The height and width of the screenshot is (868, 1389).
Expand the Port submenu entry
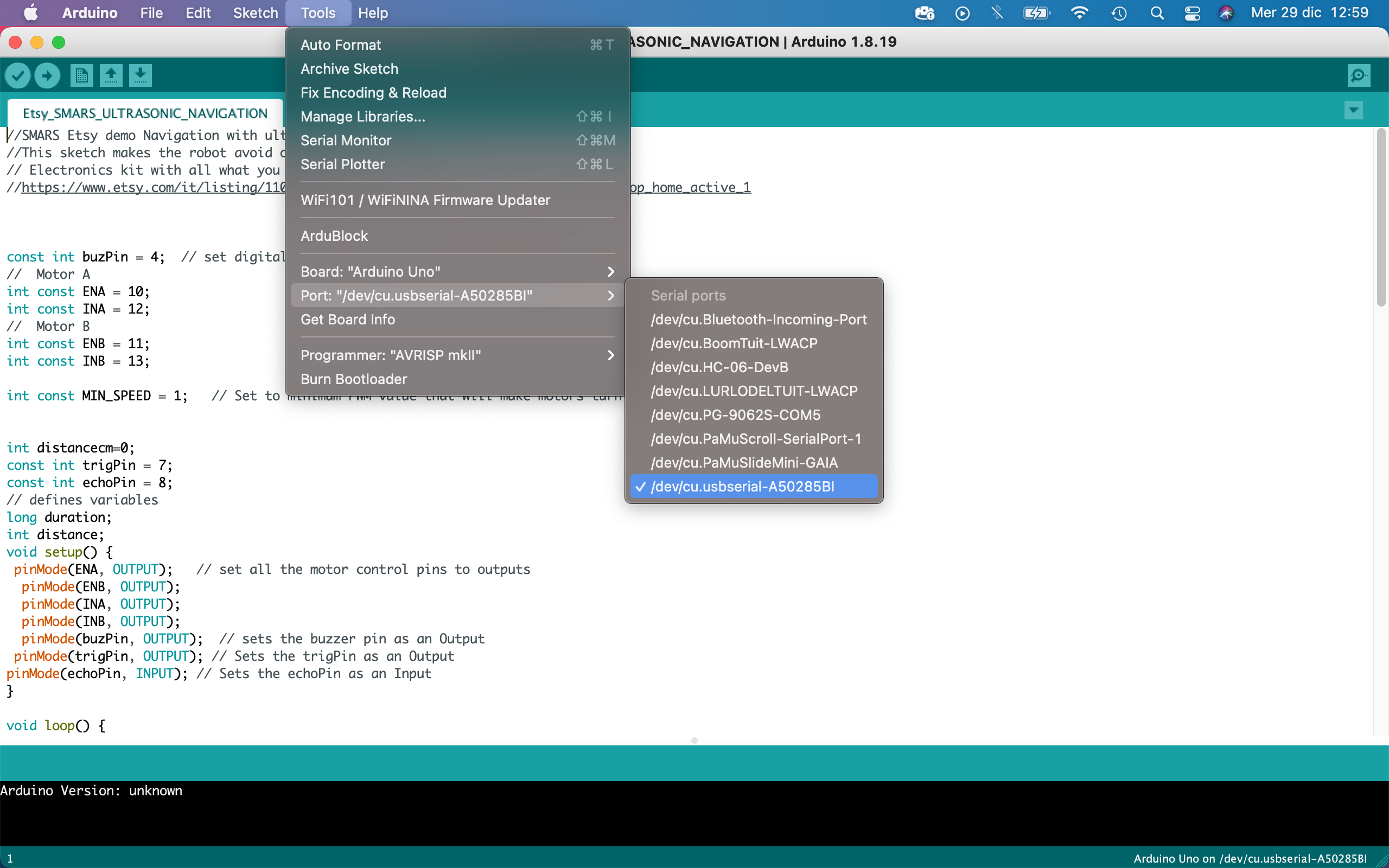[457, 296]
